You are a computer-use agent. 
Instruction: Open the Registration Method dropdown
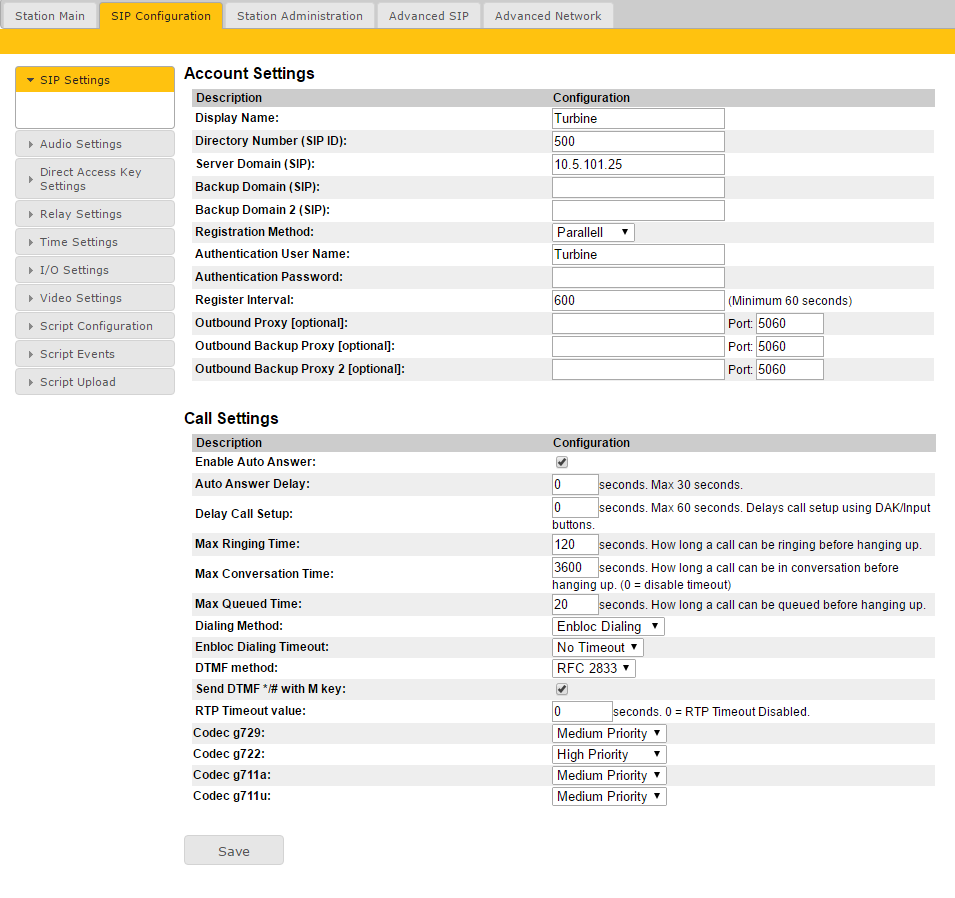click(x=594, y=232)
